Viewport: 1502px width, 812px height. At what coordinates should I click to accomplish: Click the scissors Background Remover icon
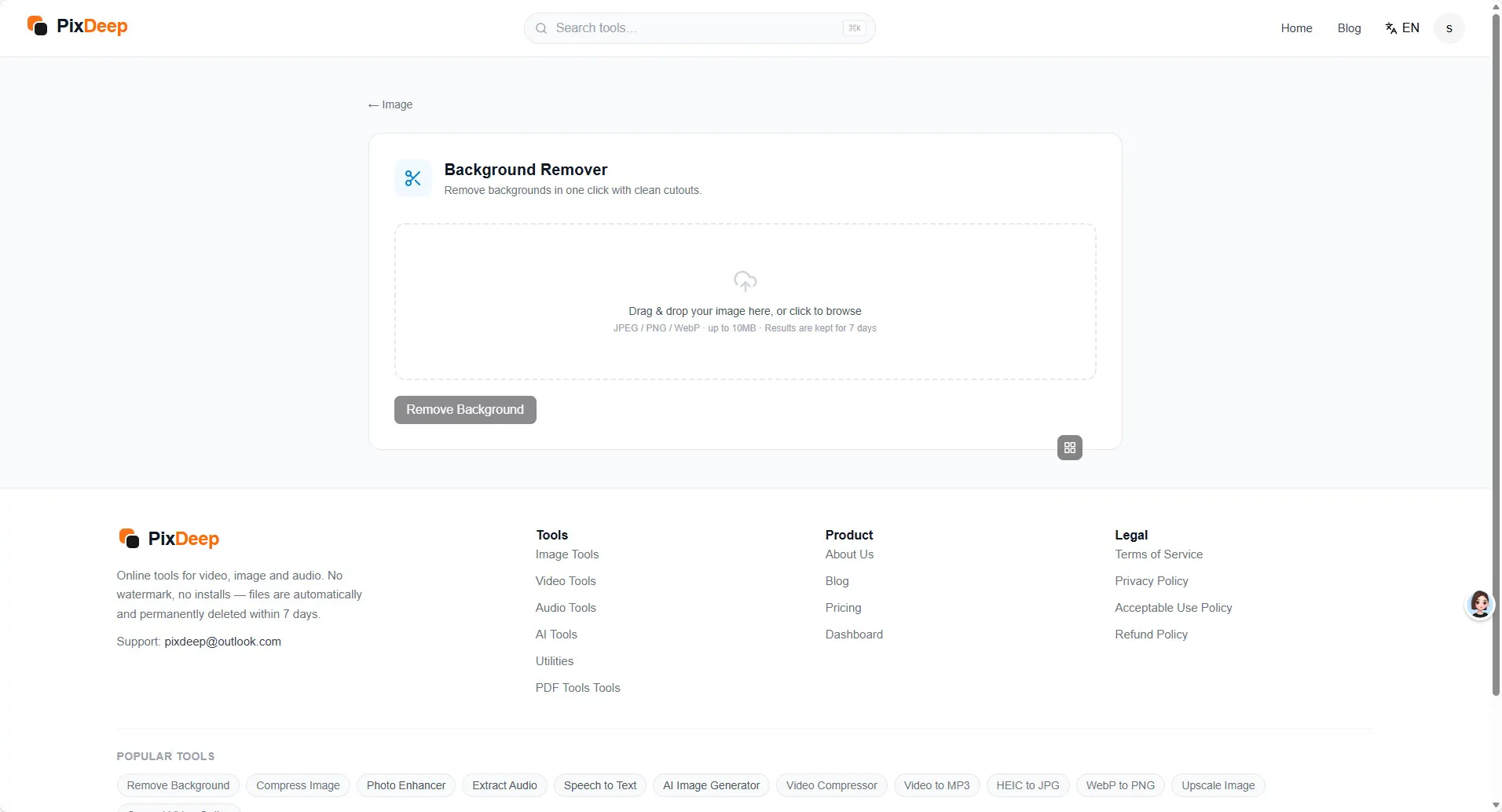(x=413, y=178)
